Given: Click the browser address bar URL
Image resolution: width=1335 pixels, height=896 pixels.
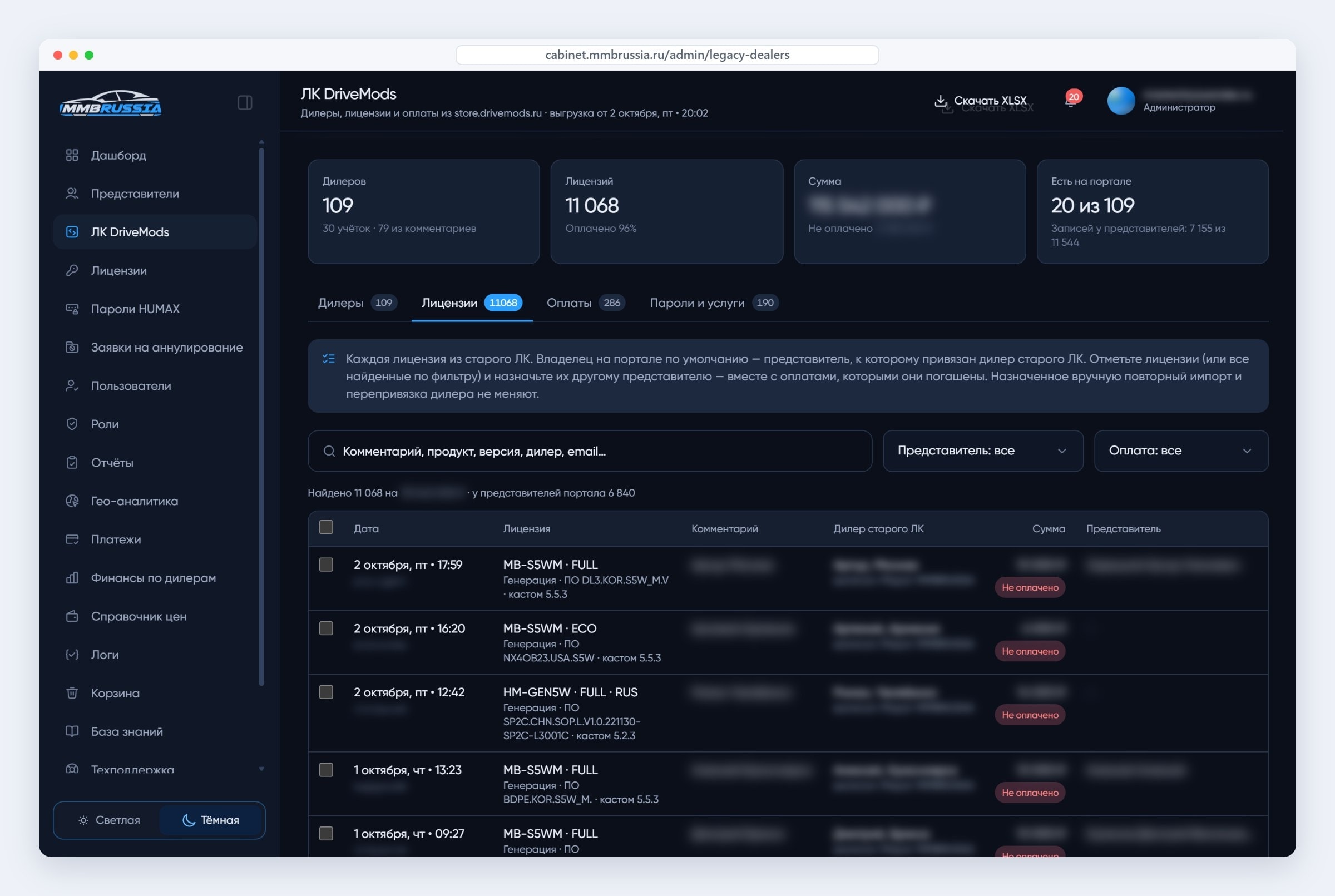Looking at the screenshot, I should click(667, 55).
